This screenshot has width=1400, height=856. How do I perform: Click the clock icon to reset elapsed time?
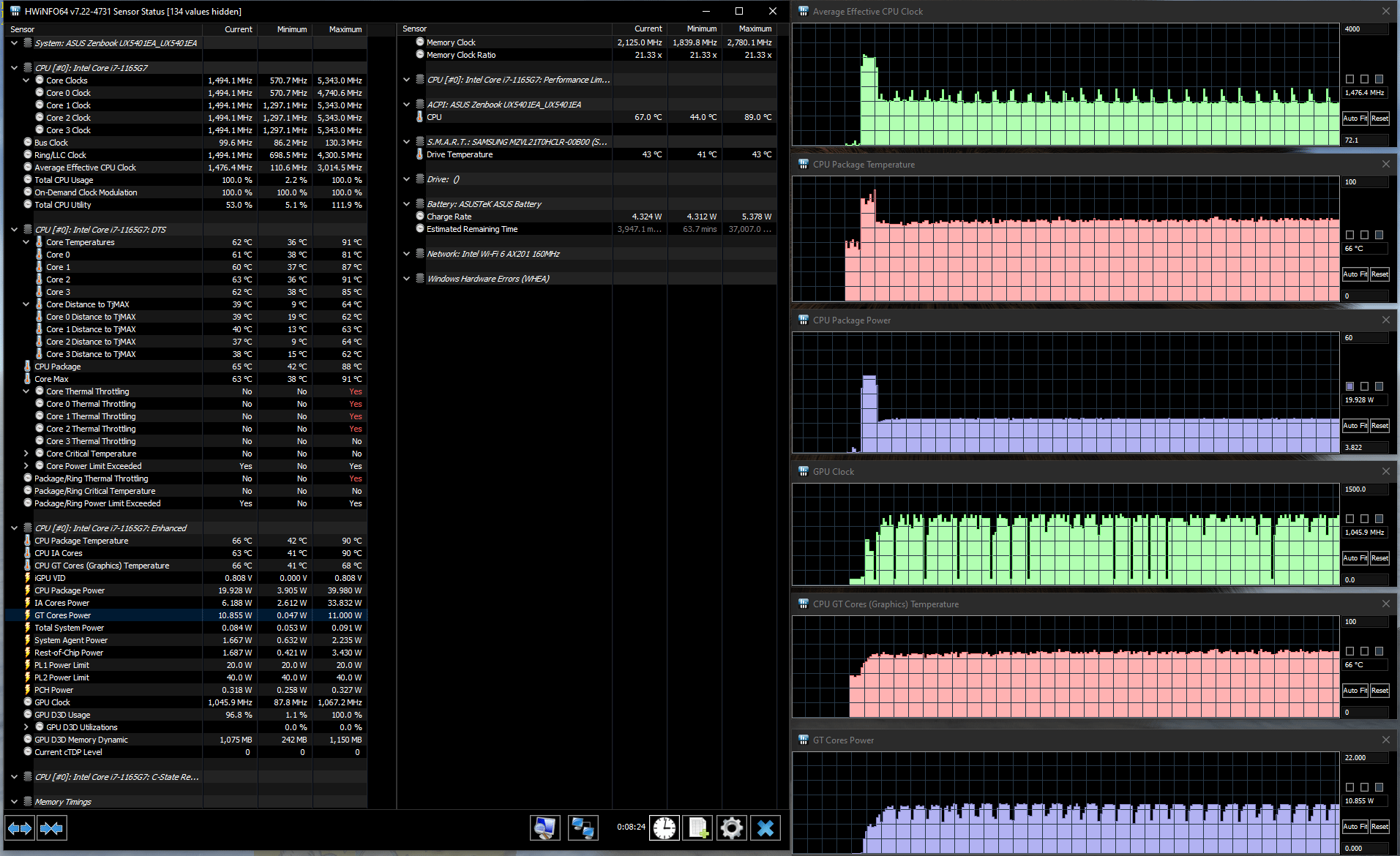click(665, 827)
